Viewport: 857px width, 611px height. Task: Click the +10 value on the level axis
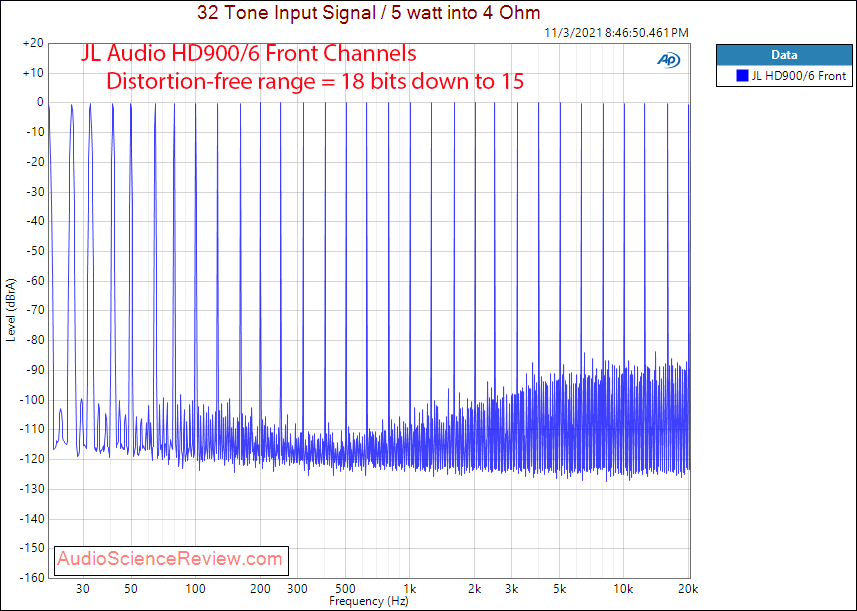coord(33,73)
